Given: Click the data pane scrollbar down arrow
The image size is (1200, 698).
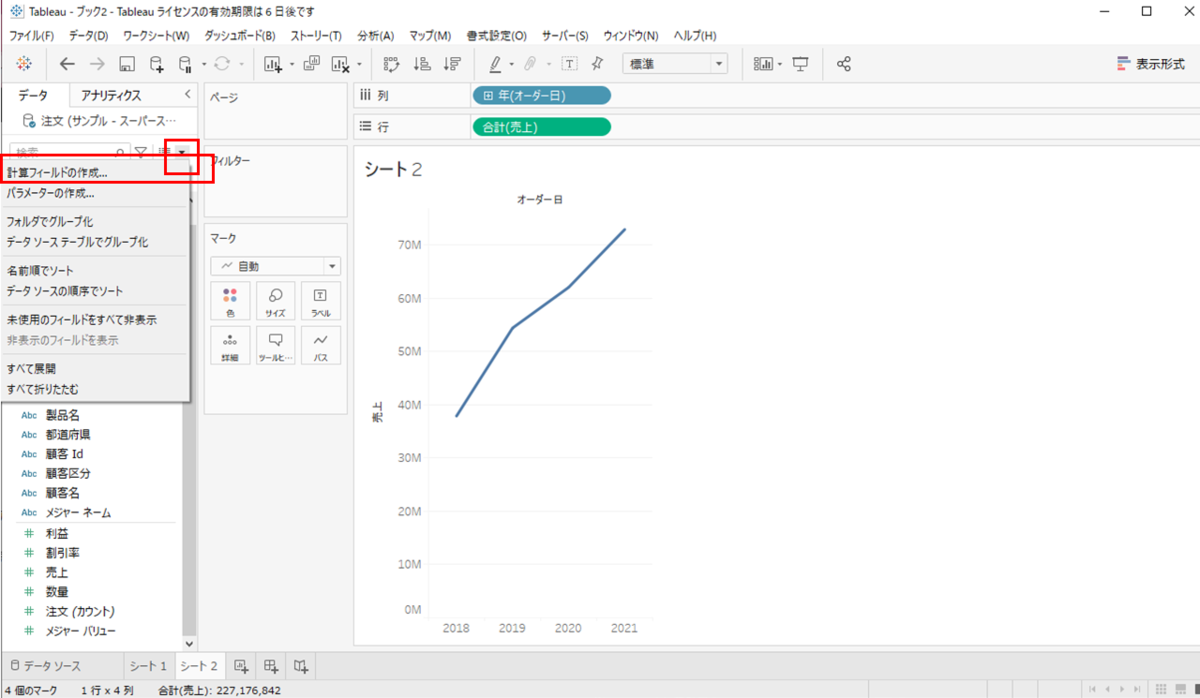Looking at the screenshot, I should (x=190, y=644).
